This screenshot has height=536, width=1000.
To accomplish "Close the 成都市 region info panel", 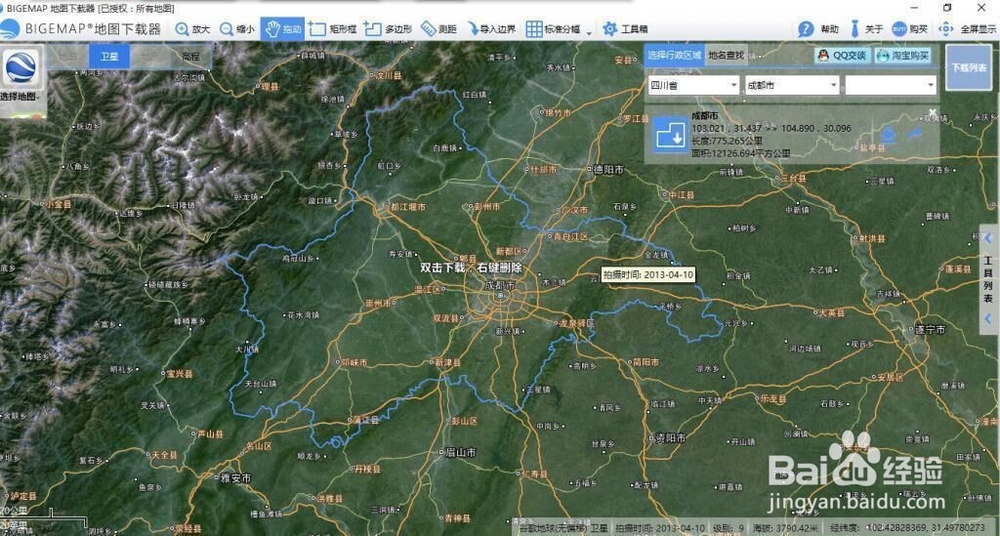I will tap(932, 112).
